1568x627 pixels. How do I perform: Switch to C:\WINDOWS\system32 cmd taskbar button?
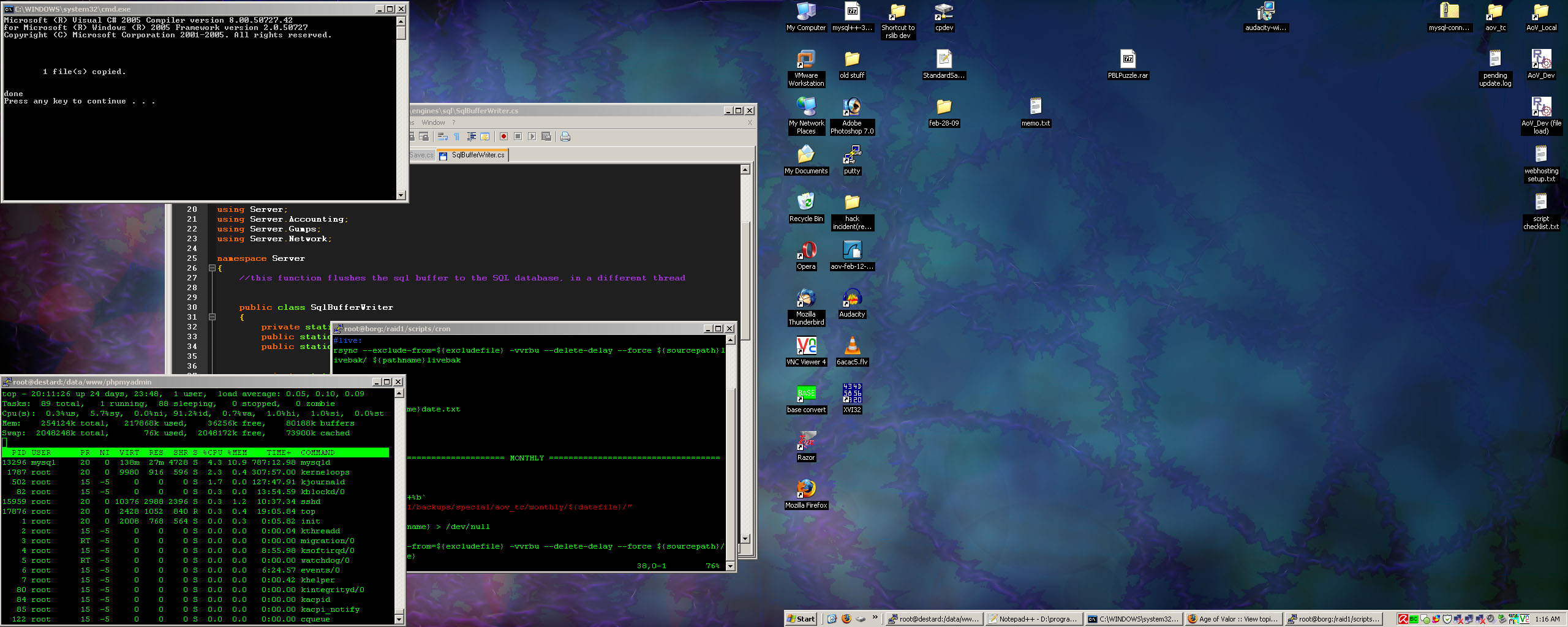point(1133,619)
